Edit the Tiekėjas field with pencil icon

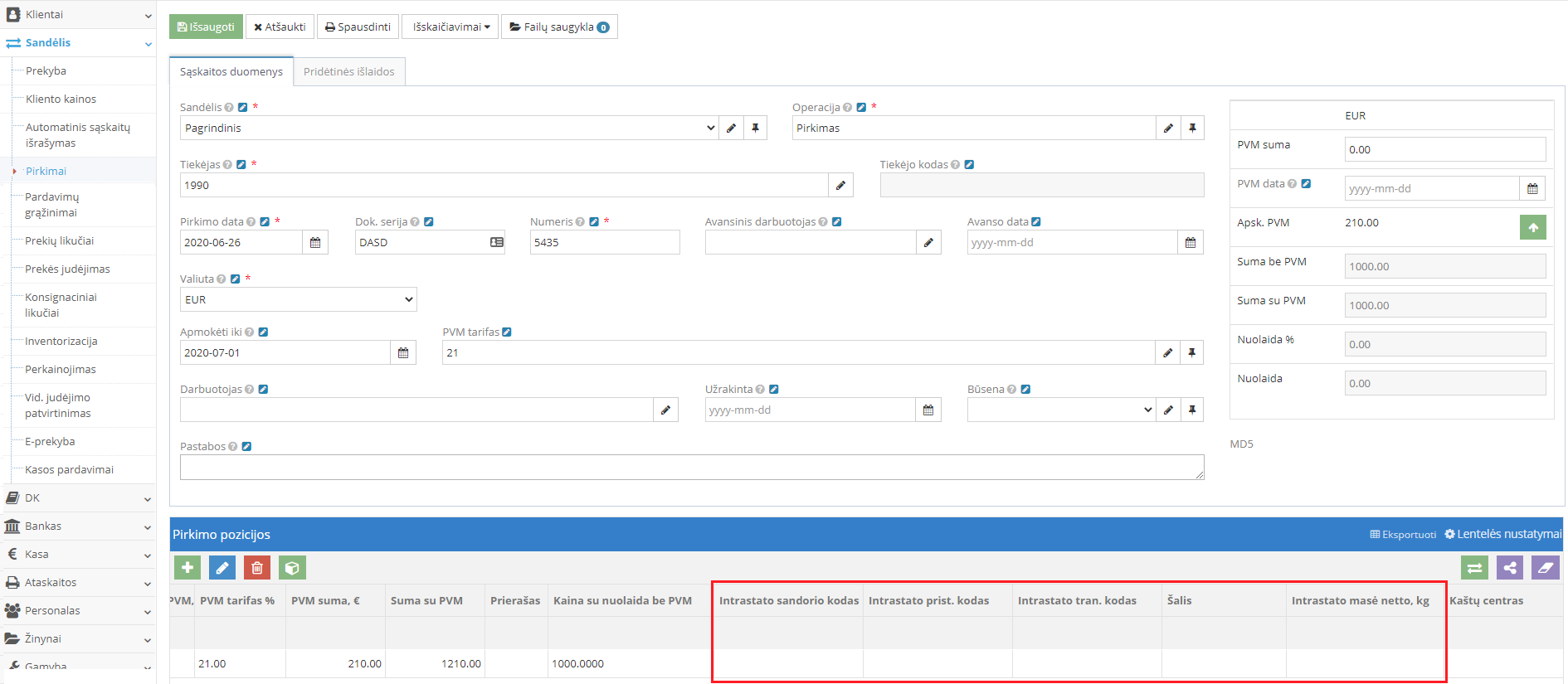pos(840,186)
